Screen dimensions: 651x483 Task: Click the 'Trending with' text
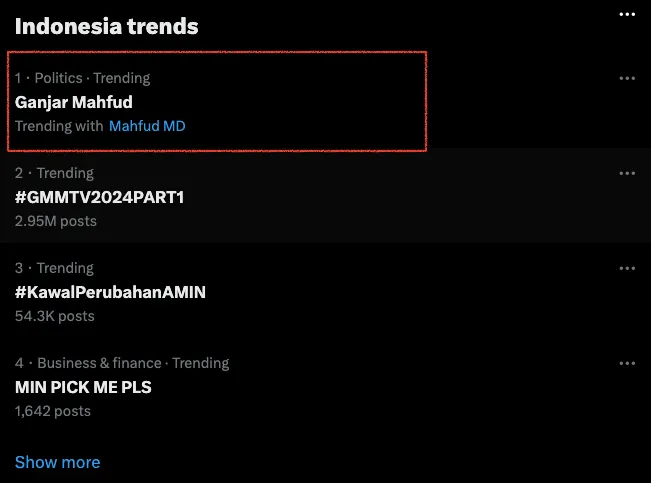(59, 126)
